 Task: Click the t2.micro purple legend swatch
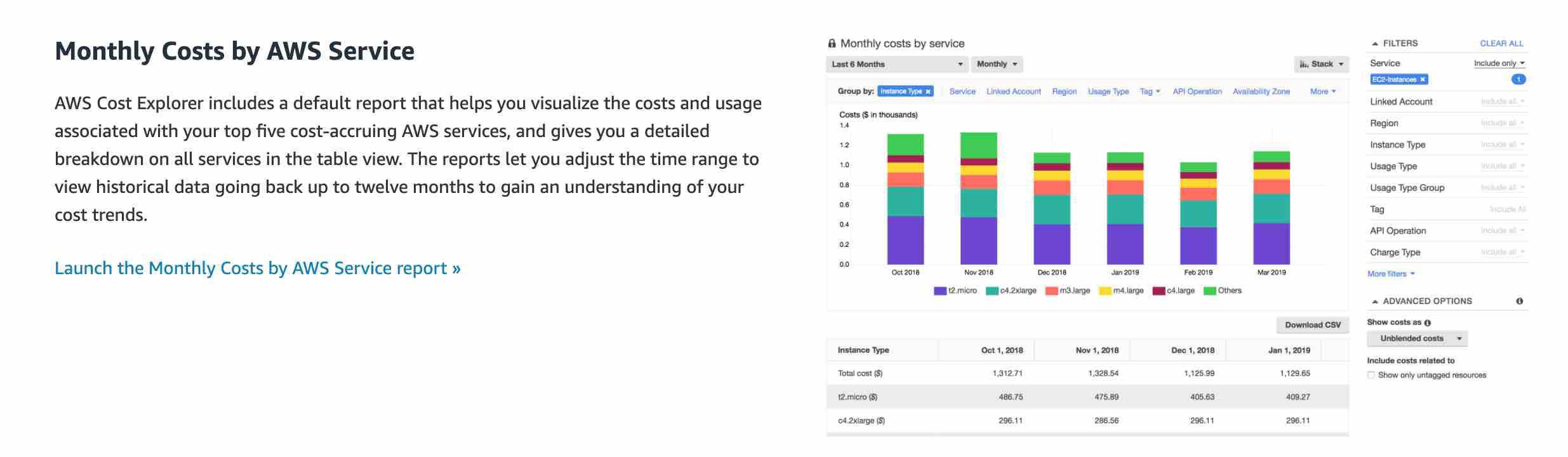coord(940,291)
